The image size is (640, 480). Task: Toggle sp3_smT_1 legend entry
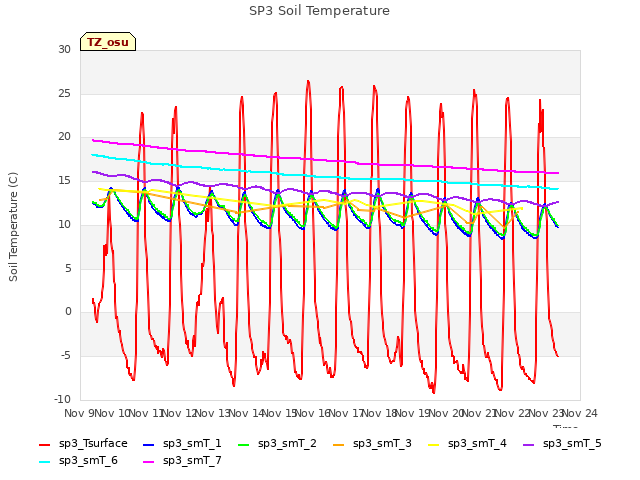[x=182, y=444]
